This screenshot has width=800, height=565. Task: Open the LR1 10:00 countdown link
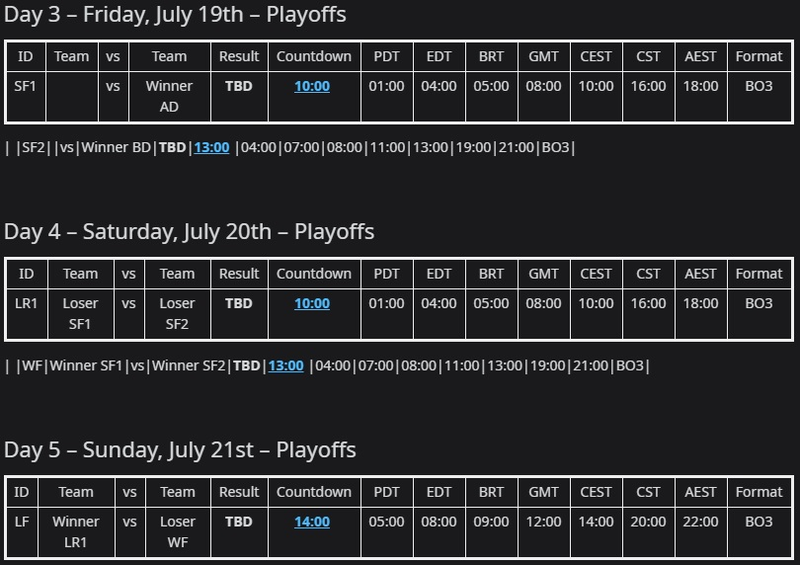[x=312, y=304]
